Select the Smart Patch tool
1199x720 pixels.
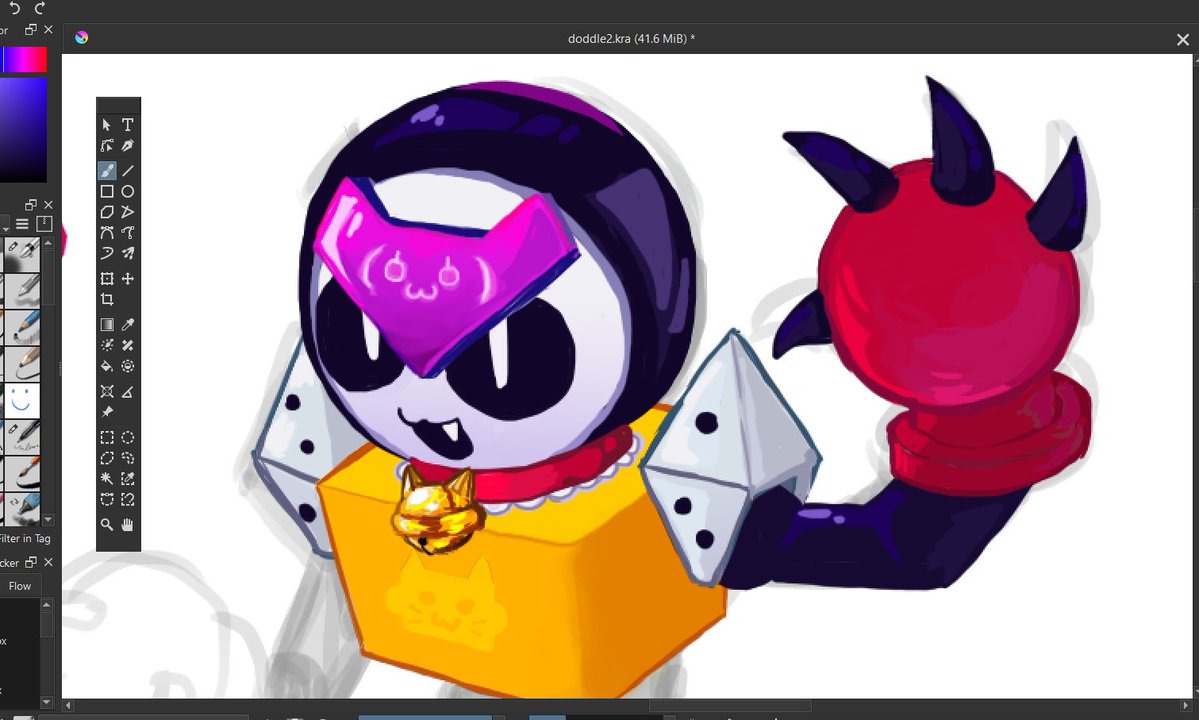pos(128,345)
